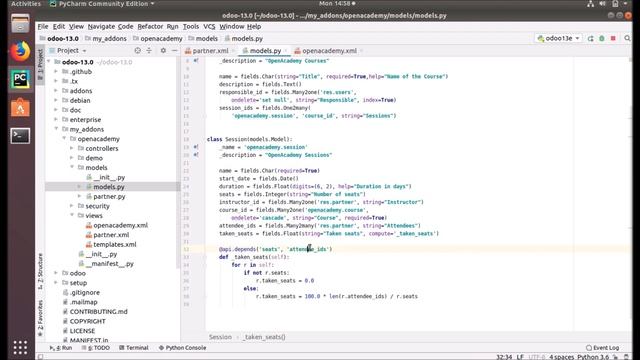
Task: Stop the running odoo13e process
Action: 613,38
